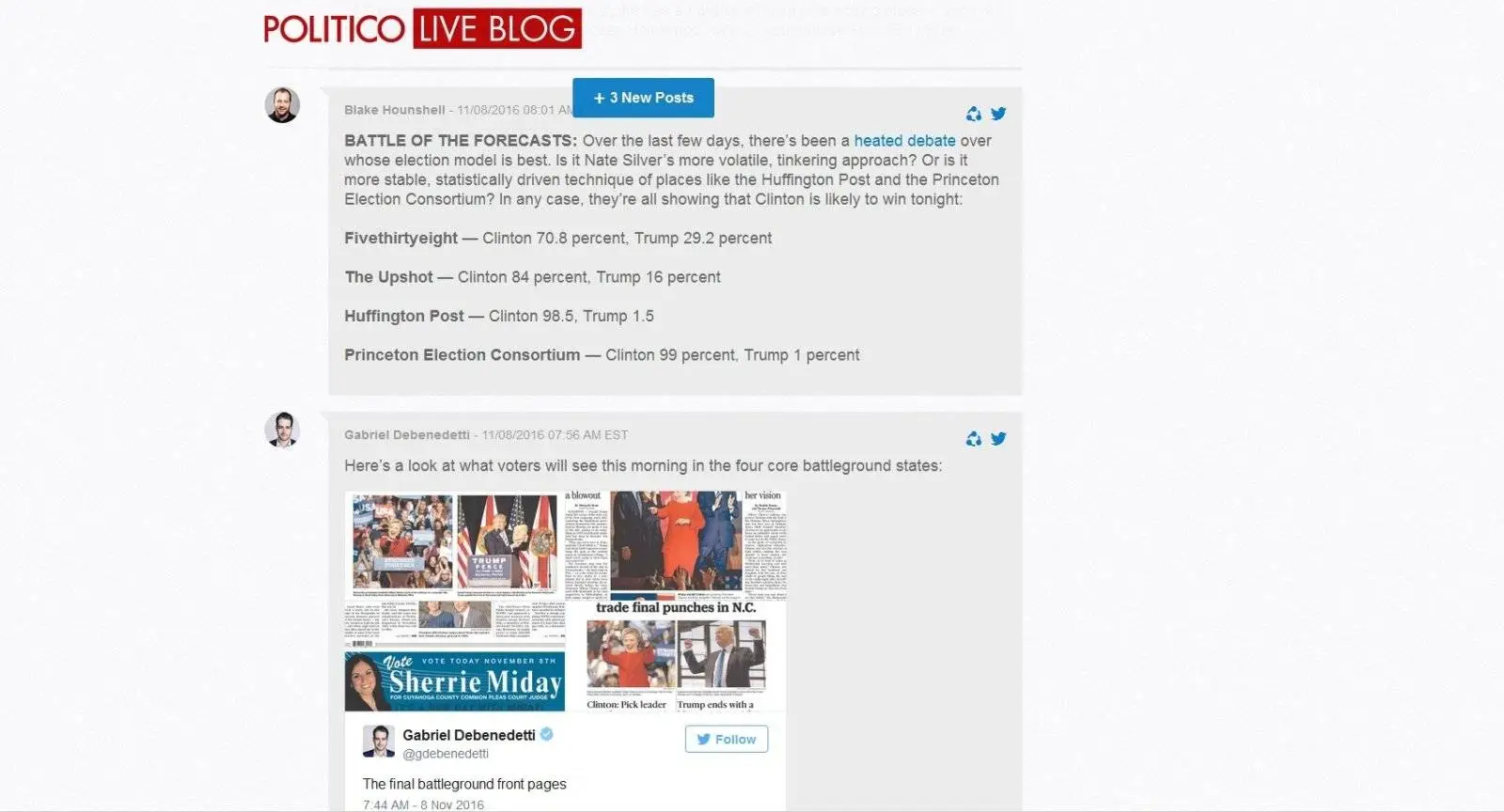Tweet Gabriel Debenedetti's post via Twitter bird icon
Viewport: 1504px width, 812px height.
tap(998, 438)
